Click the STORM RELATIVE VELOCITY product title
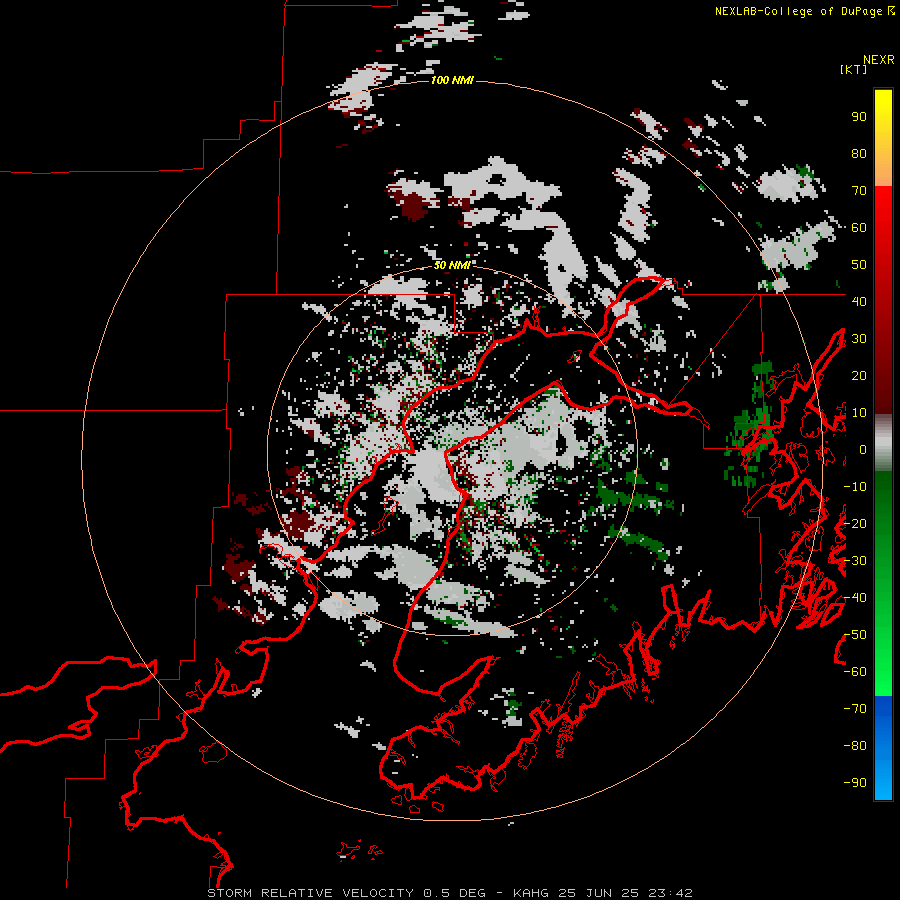This screenshot has height=900, width=900. coord(311,893)
